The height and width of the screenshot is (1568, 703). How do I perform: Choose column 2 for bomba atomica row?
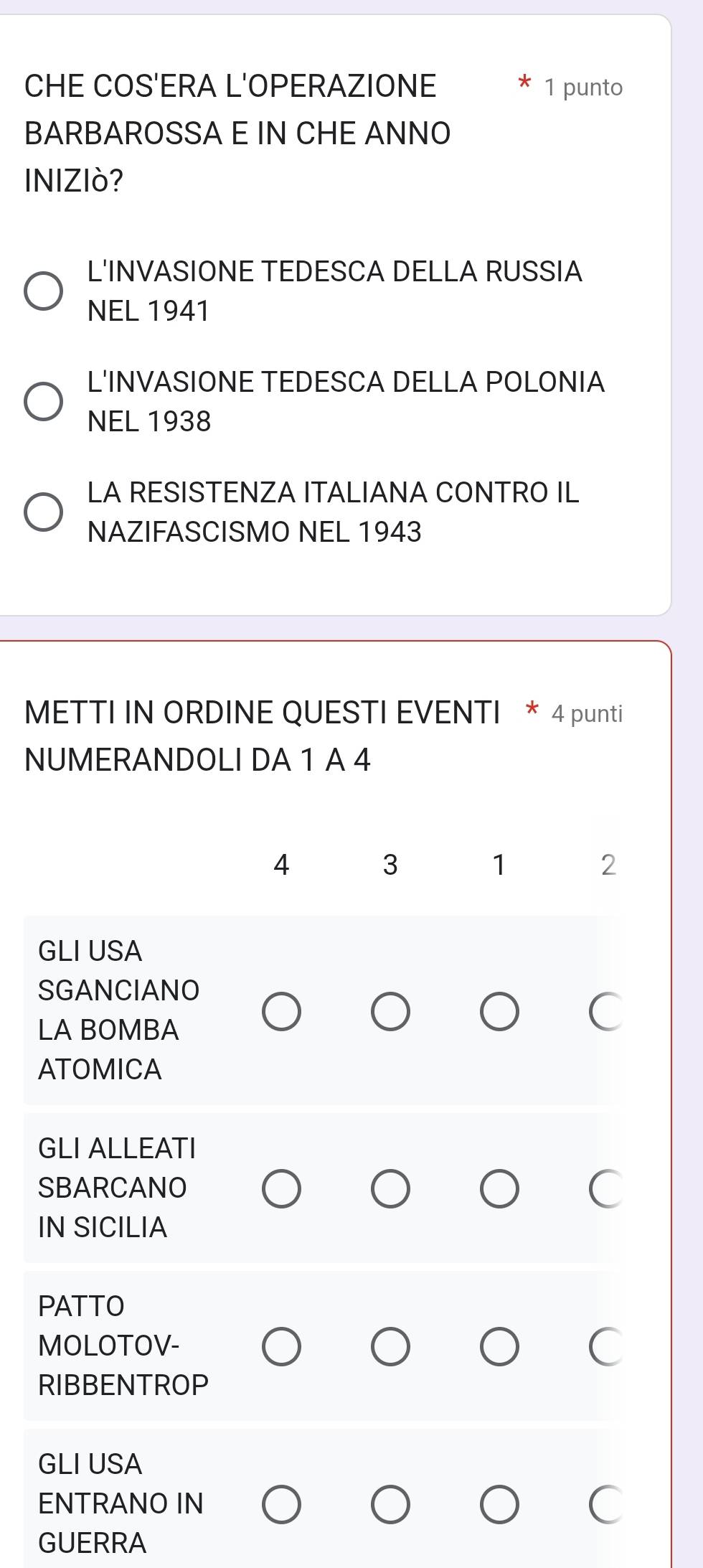pyautogui.click(x=608, y=1012)
